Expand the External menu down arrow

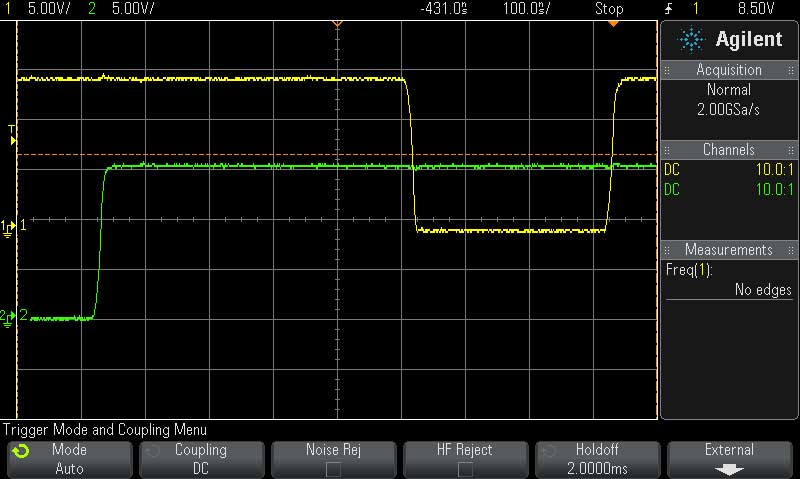pyautogui.click(x=730, y=468)
